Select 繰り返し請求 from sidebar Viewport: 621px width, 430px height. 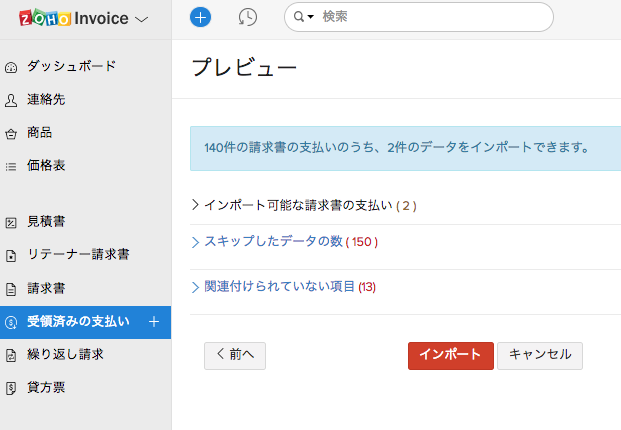[65, 354]
